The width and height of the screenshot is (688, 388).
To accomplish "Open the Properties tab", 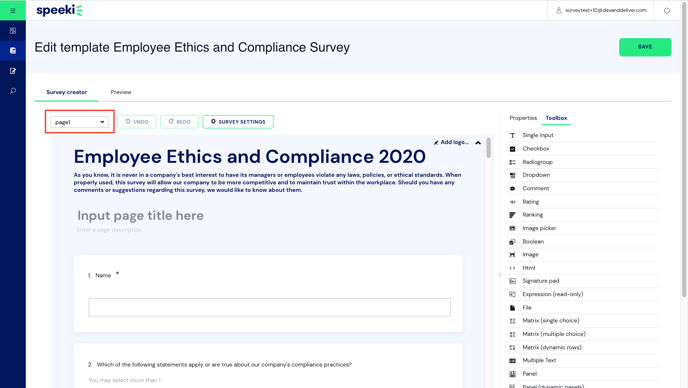I will [523, 118].
